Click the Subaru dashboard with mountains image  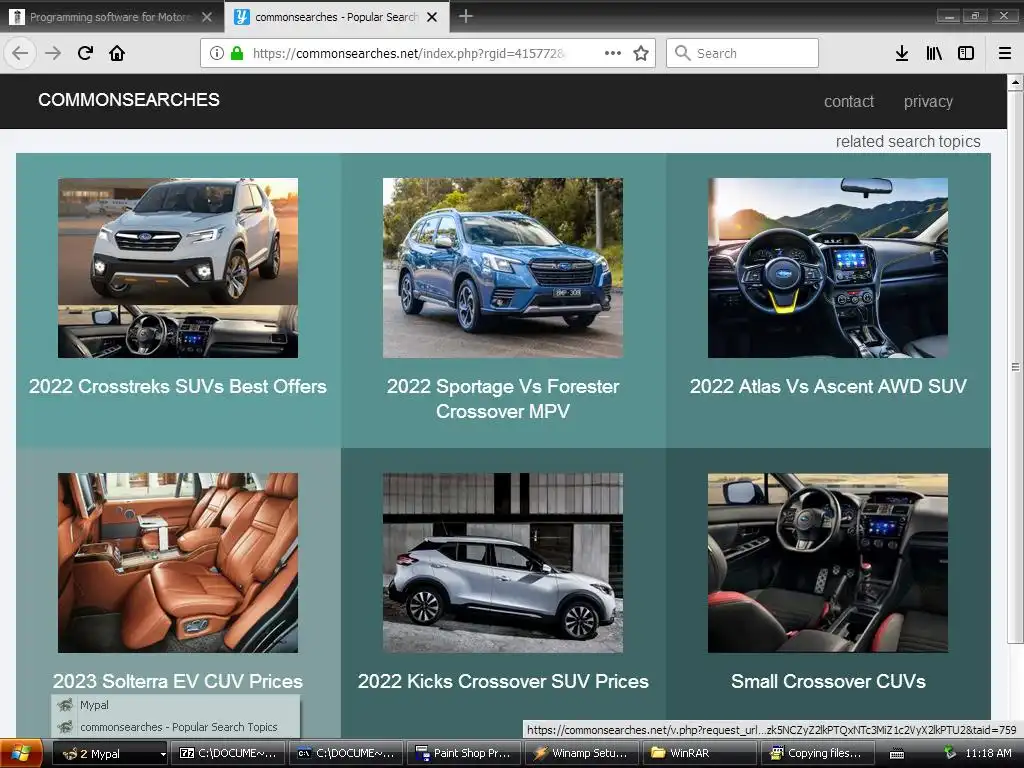coord(828,268)
